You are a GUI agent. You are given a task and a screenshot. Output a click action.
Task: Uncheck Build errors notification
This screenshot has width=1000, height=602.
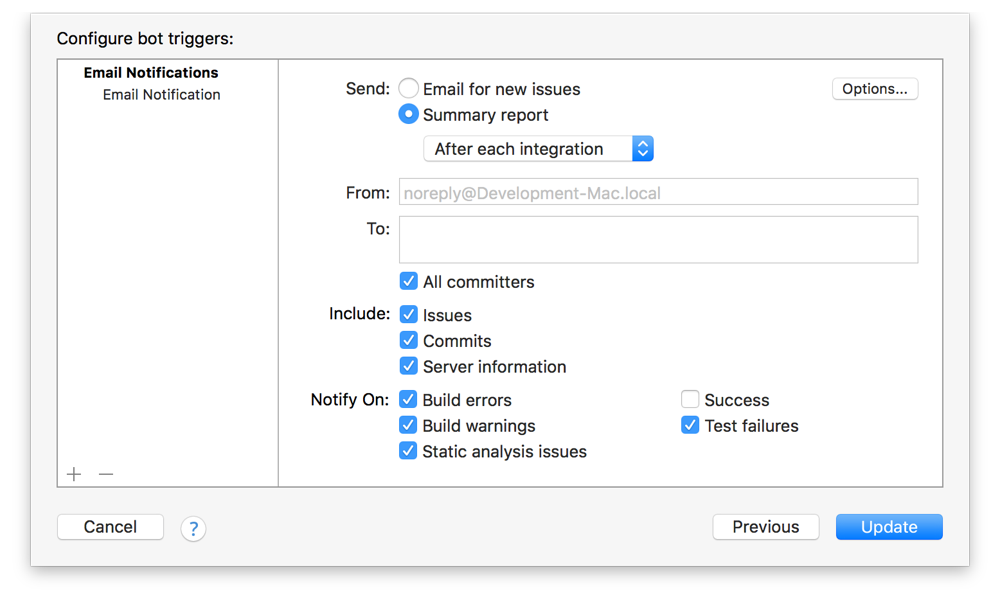point(409,400)
